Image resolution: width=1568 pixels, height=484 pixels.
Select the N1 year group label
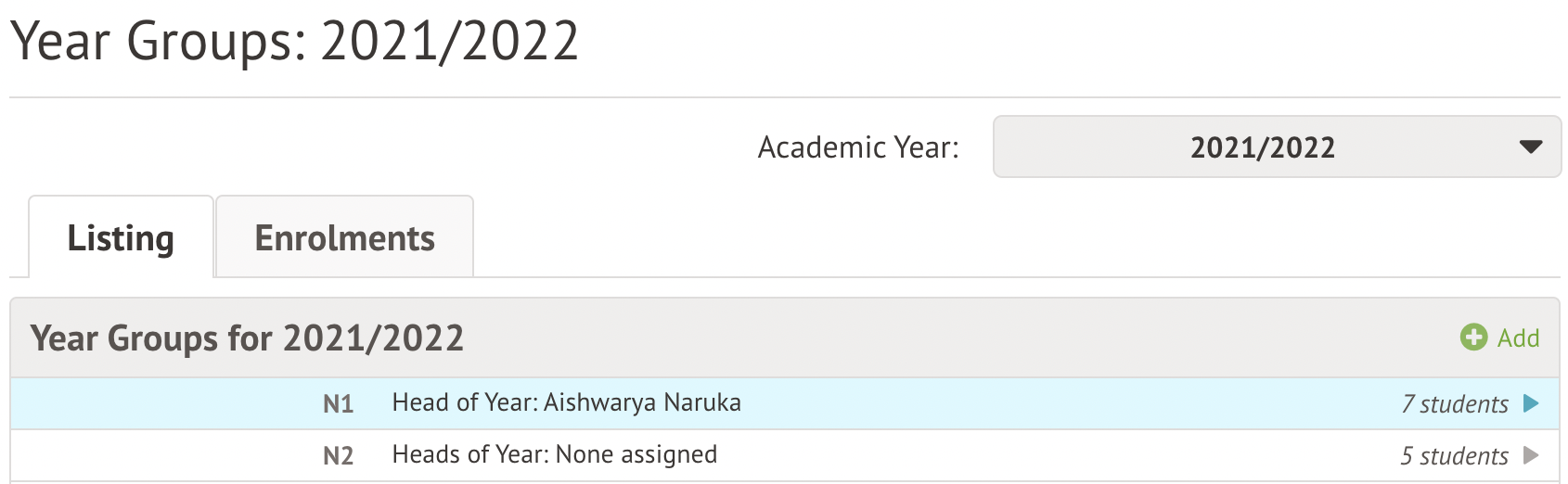(338, 404)
